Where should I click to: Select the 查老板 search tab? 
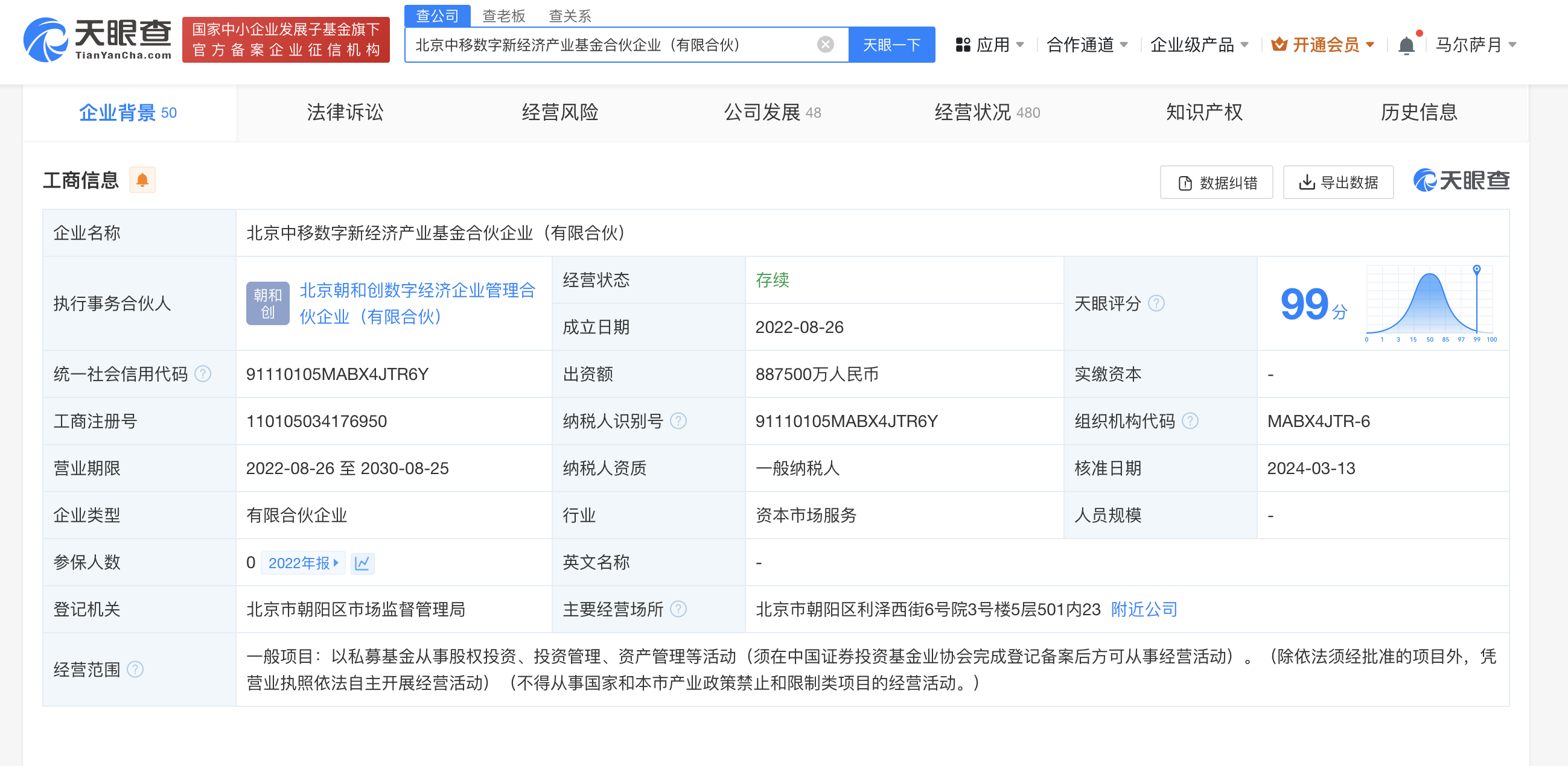coord(503,16)
